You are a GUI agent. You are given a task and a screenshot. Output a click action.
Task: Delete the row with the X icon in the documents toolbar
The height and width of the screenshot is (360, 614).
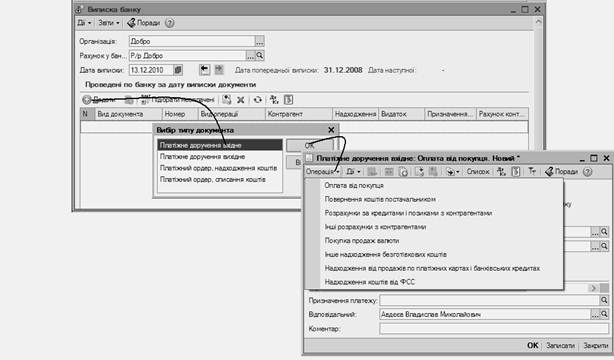[241, 100]
